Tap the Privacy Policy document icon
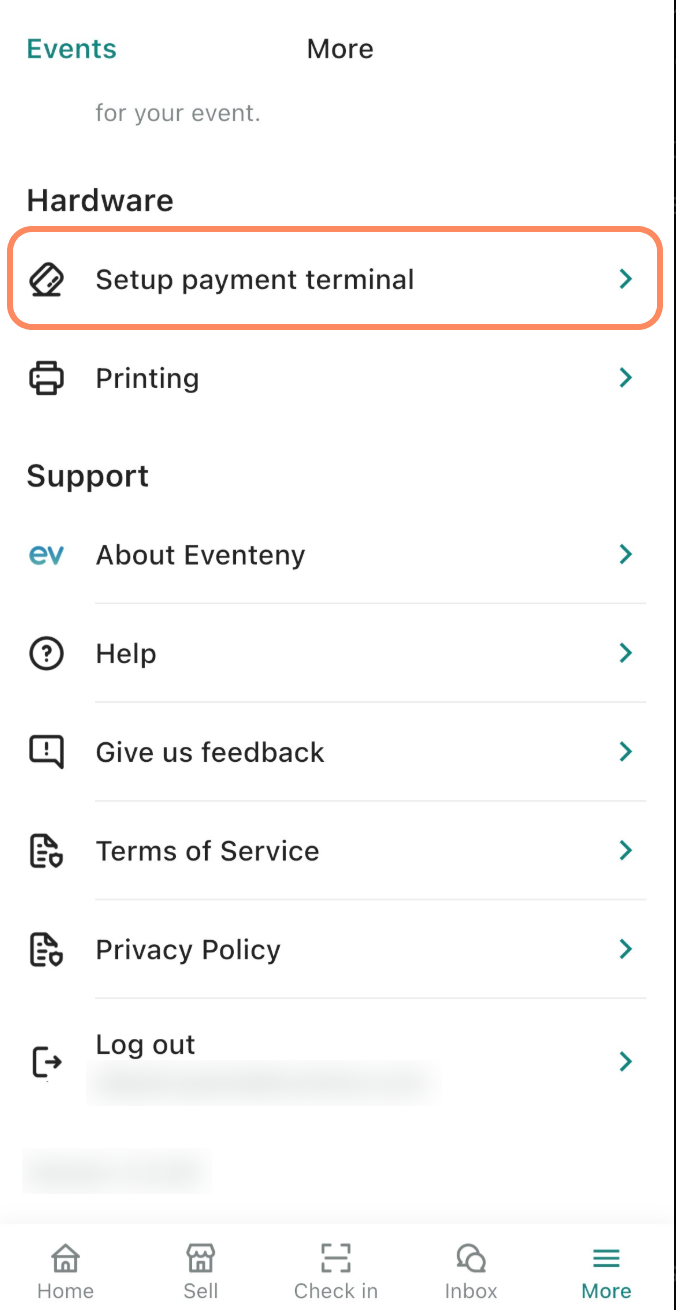 (x=47, y=950)
